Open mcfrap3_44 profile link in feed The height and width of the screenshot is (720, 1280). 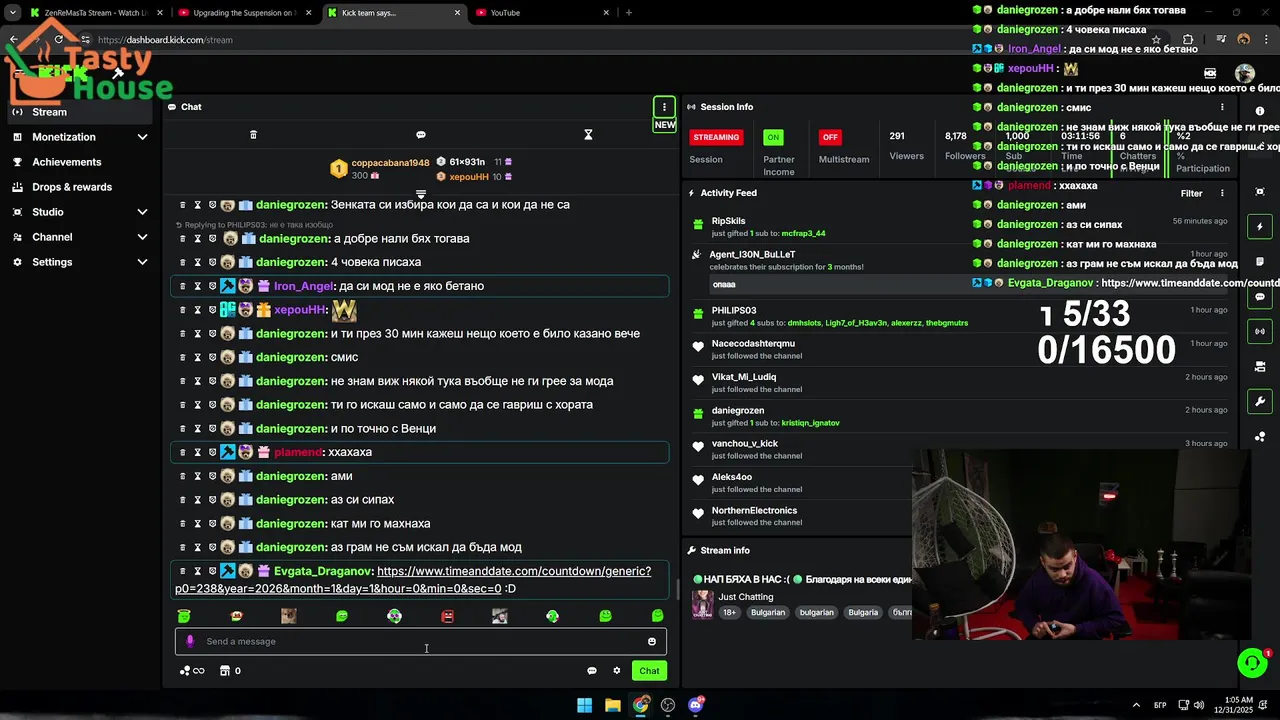click(x=803, y=234)
